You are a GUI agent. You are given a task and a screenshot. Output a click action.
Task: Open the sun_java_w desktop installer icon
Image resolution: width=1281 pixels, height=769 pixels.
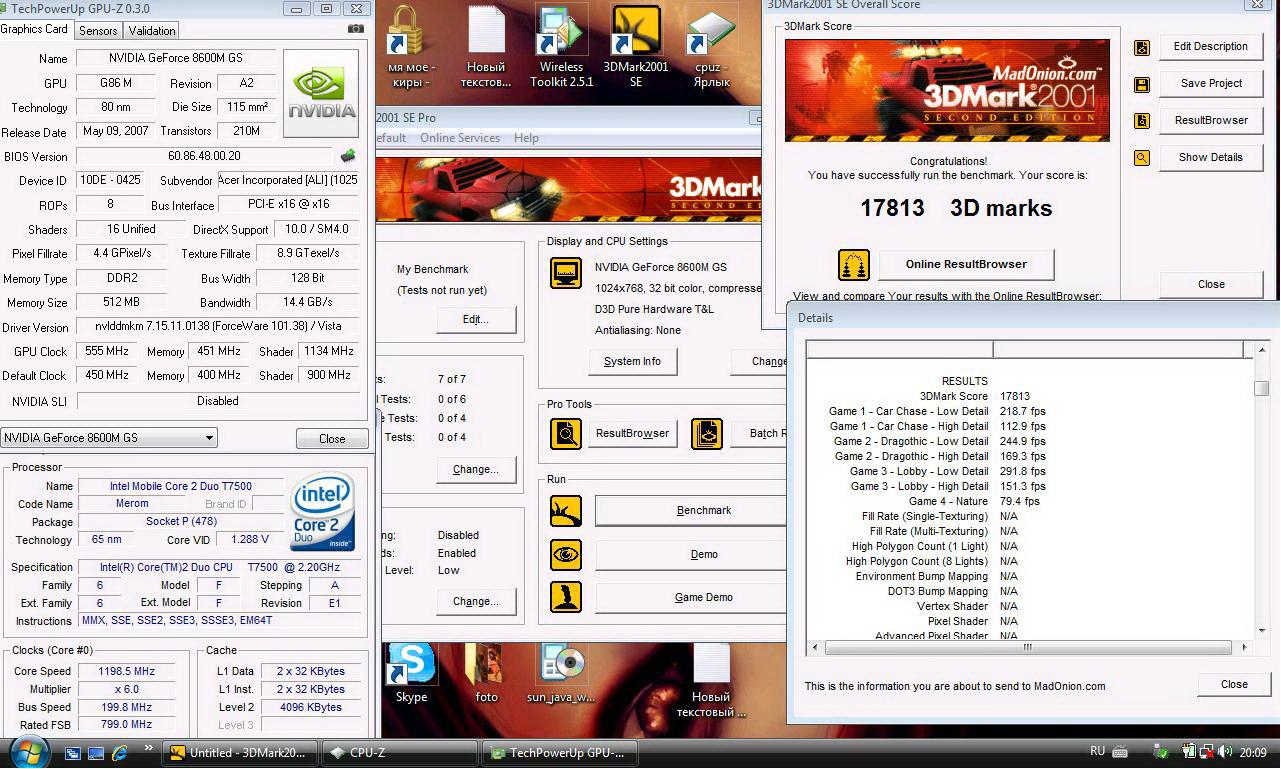point(561,673)
